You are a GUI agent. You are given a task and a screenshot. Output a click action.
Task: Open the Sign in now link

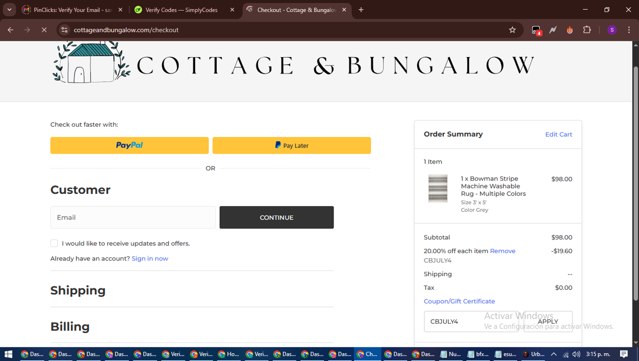150,258
